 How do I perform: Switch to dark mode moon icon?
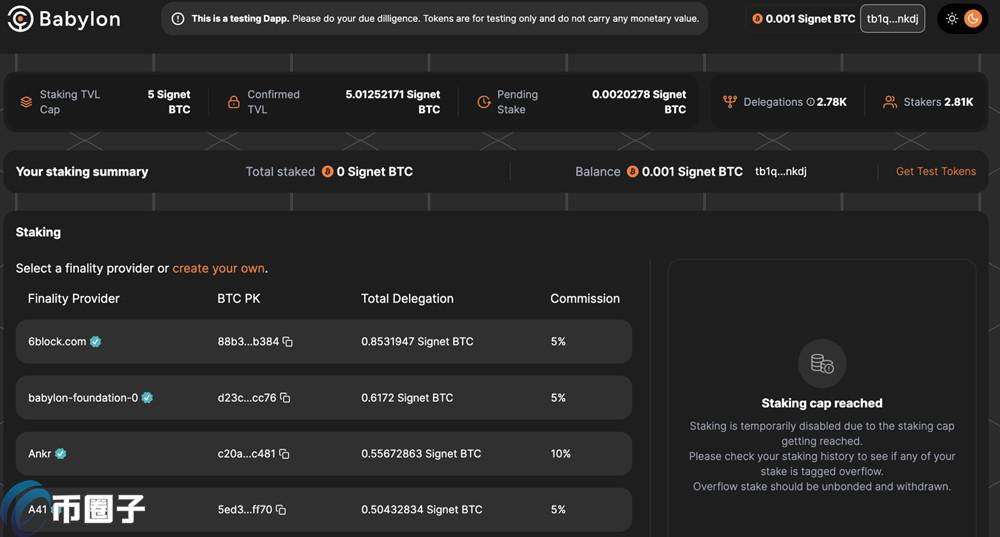(x=973, y=19)
